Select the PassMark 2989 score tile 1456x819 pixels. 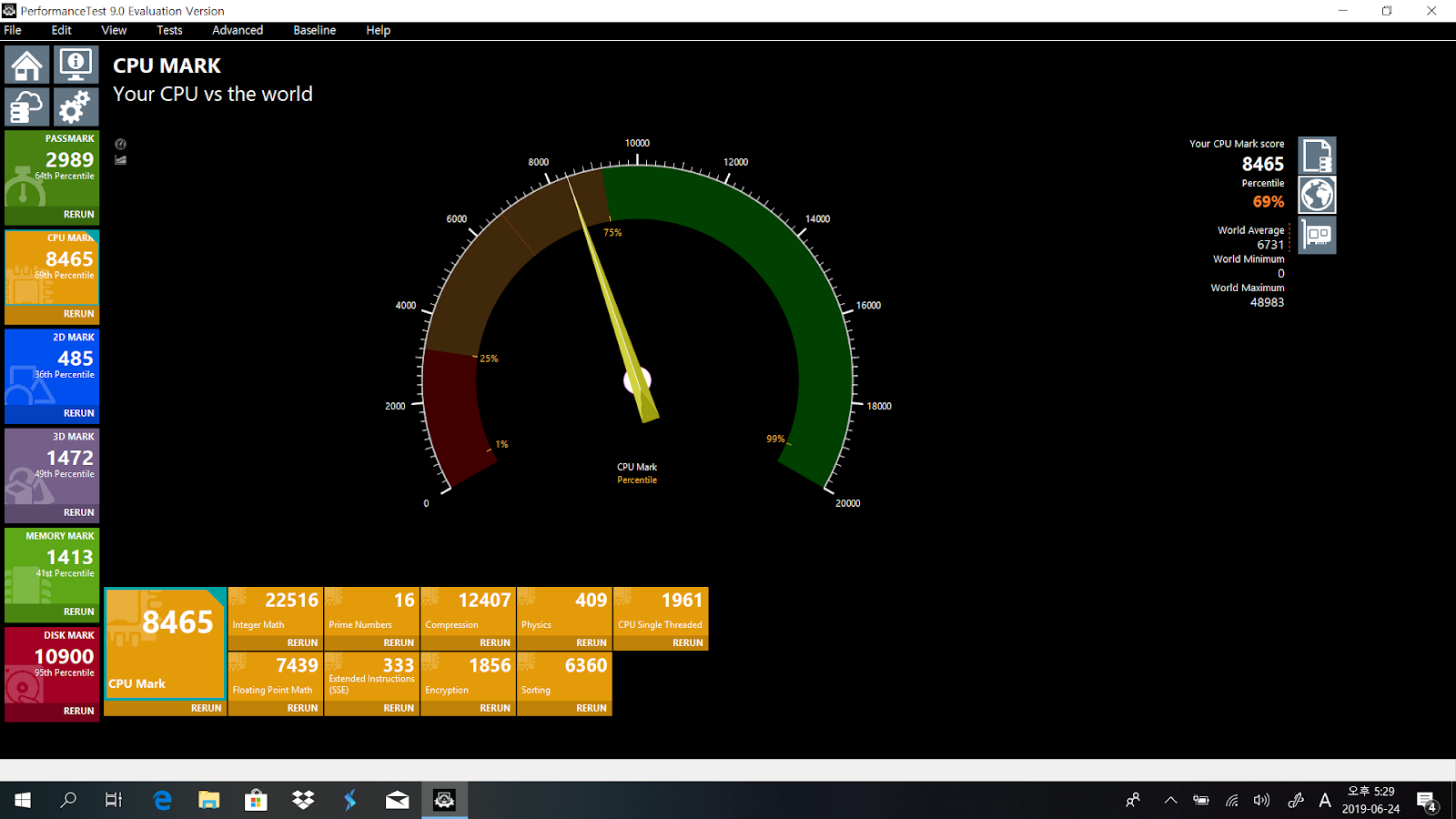[x=52, y=168]
